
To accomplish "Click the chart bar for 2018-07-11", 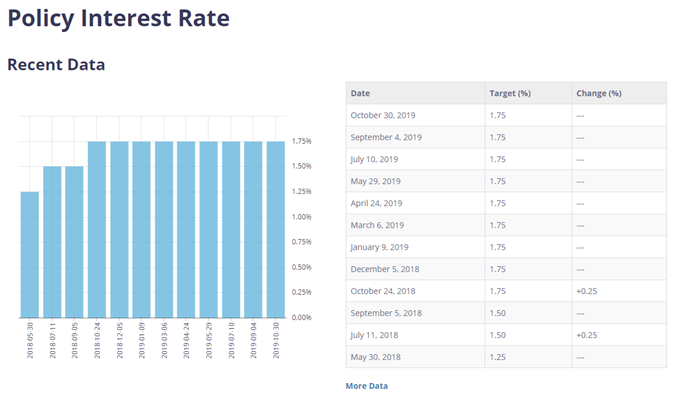I will tap(52, 242).
